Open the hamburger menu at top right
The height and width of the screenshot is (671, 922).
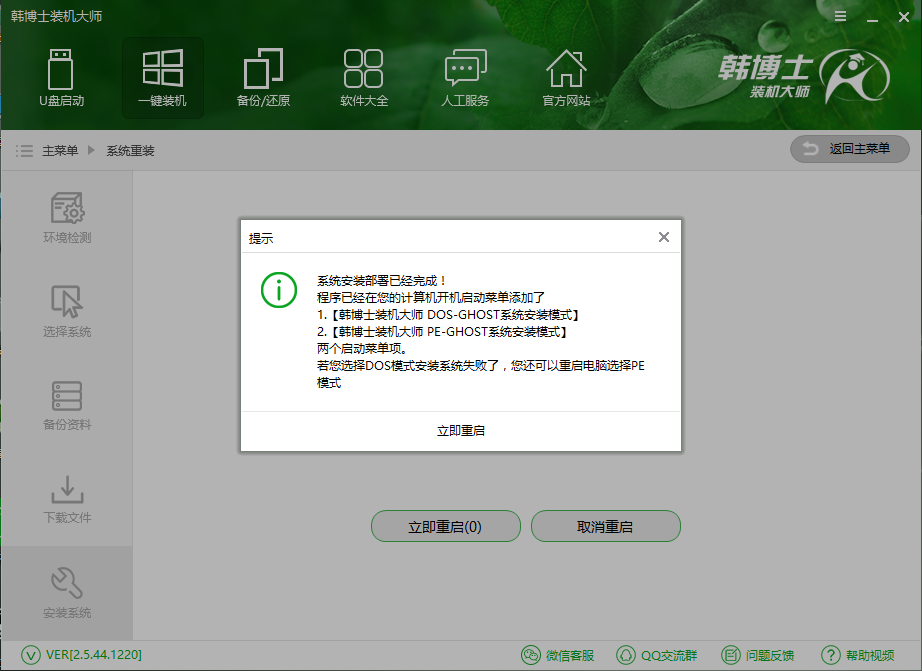pyautogui.click(x=839, y=16)
